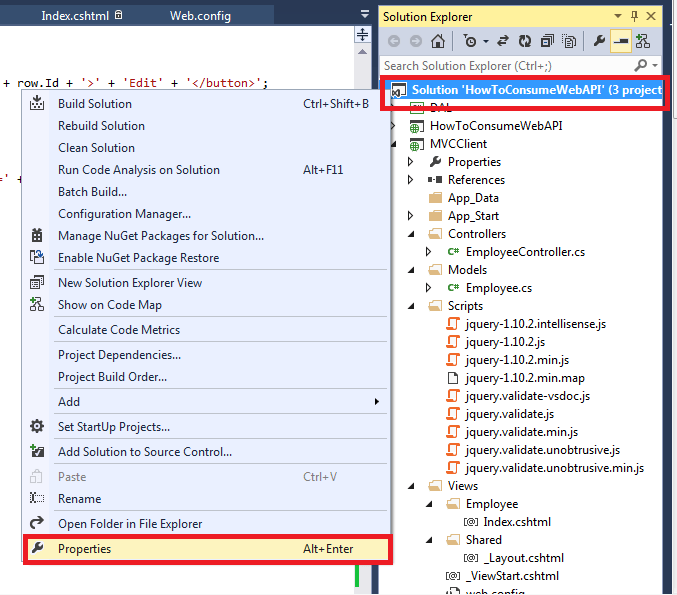Choose Rebuild Solution menu item

(206, 126)
